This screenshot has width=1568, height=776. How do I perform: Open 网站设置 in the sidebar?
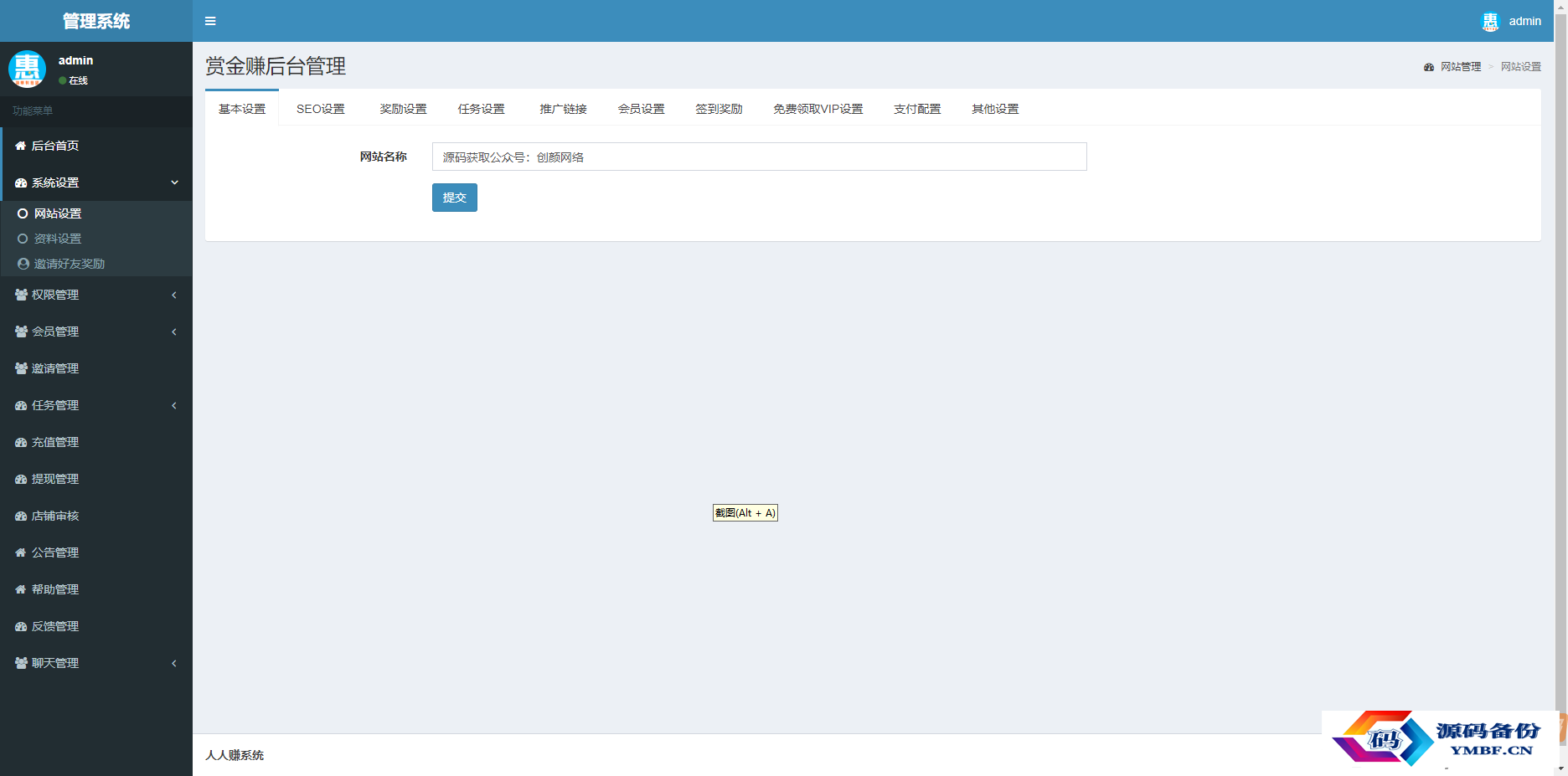(x=96, y=213)
